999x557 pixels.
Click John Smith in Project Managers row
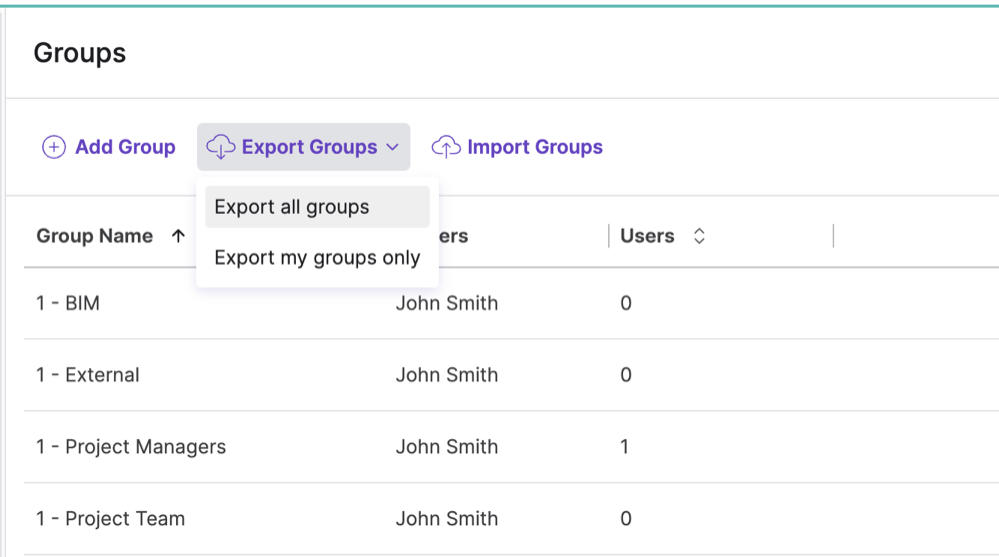tap(447, 447)
